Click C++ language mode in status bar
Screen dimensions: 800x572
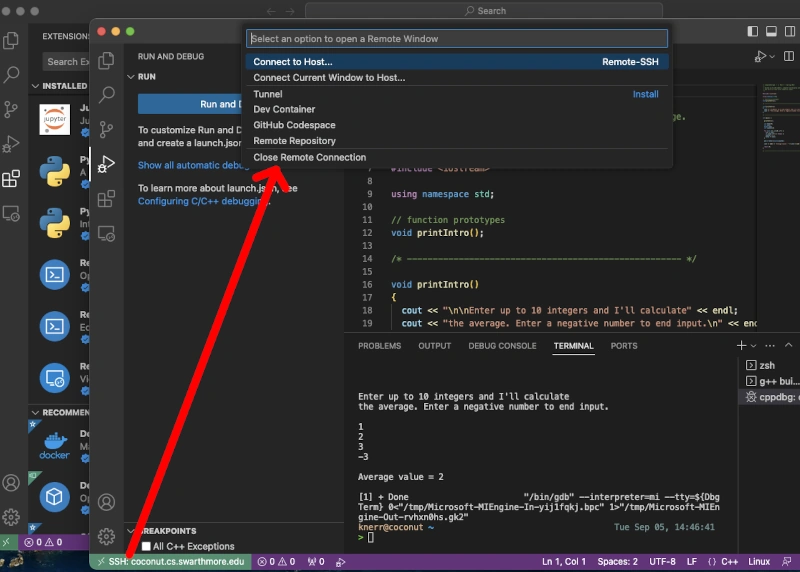tap(729, 562)
